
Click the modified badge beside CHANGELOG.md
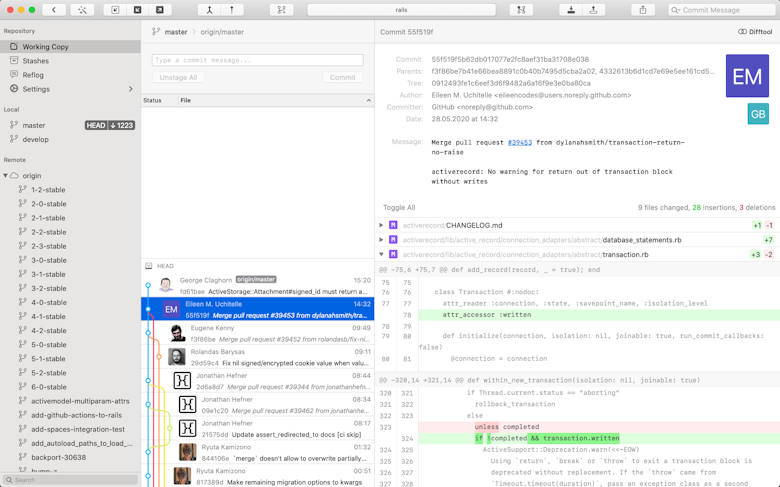click(x=393, y=225)
